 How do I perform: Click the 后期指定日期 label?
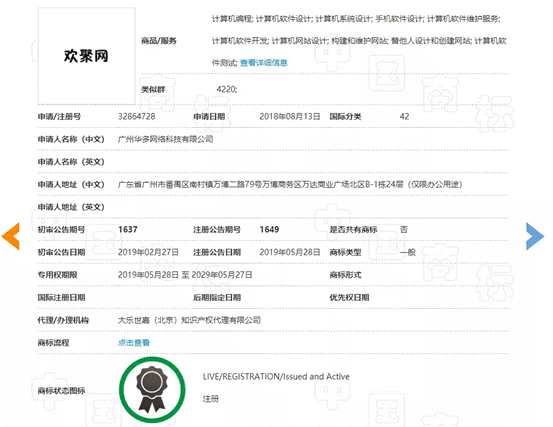217,297
